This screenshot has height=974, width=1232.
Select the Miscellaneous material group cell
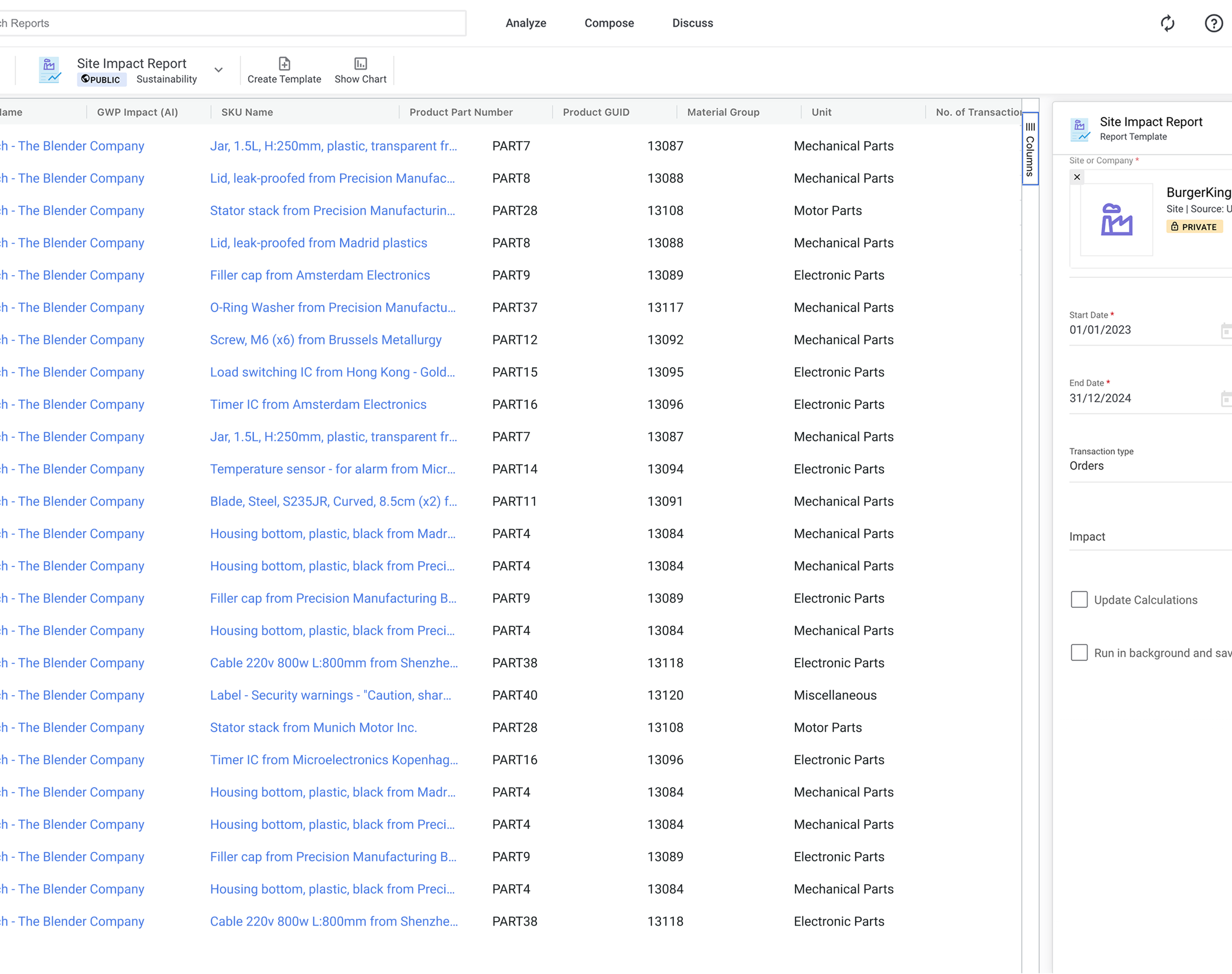coord(835,696)
